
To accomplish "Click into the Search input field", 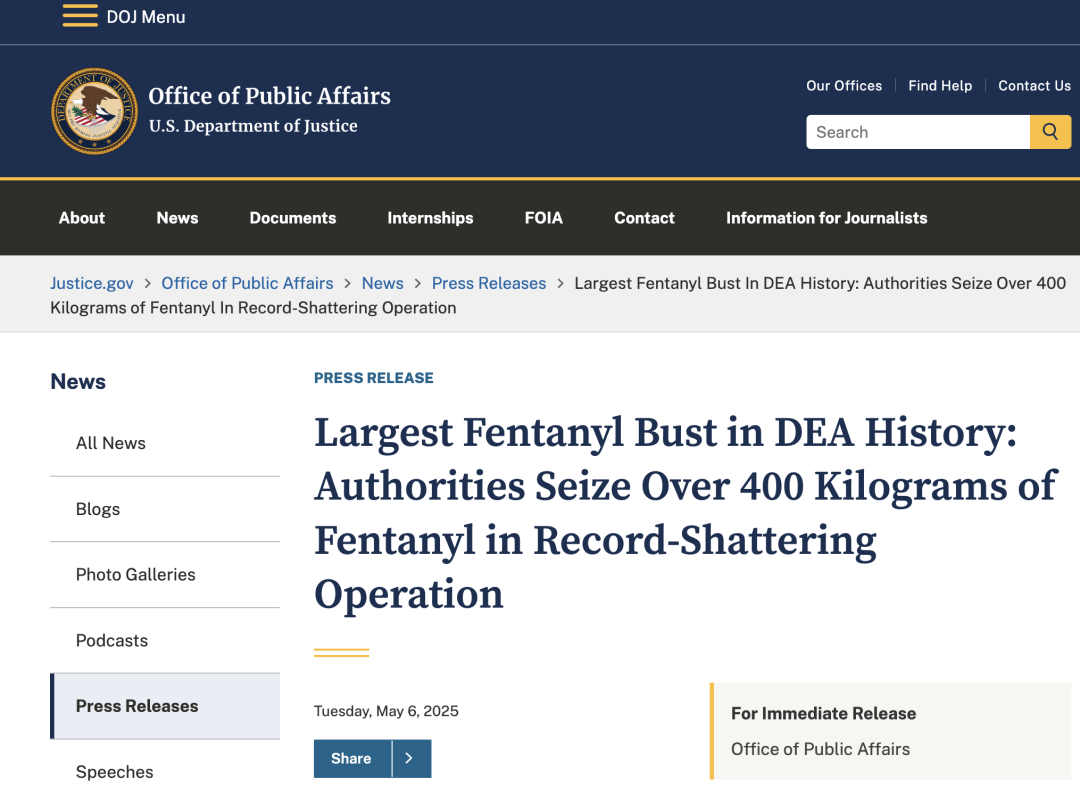I will (x=918, y=132).
